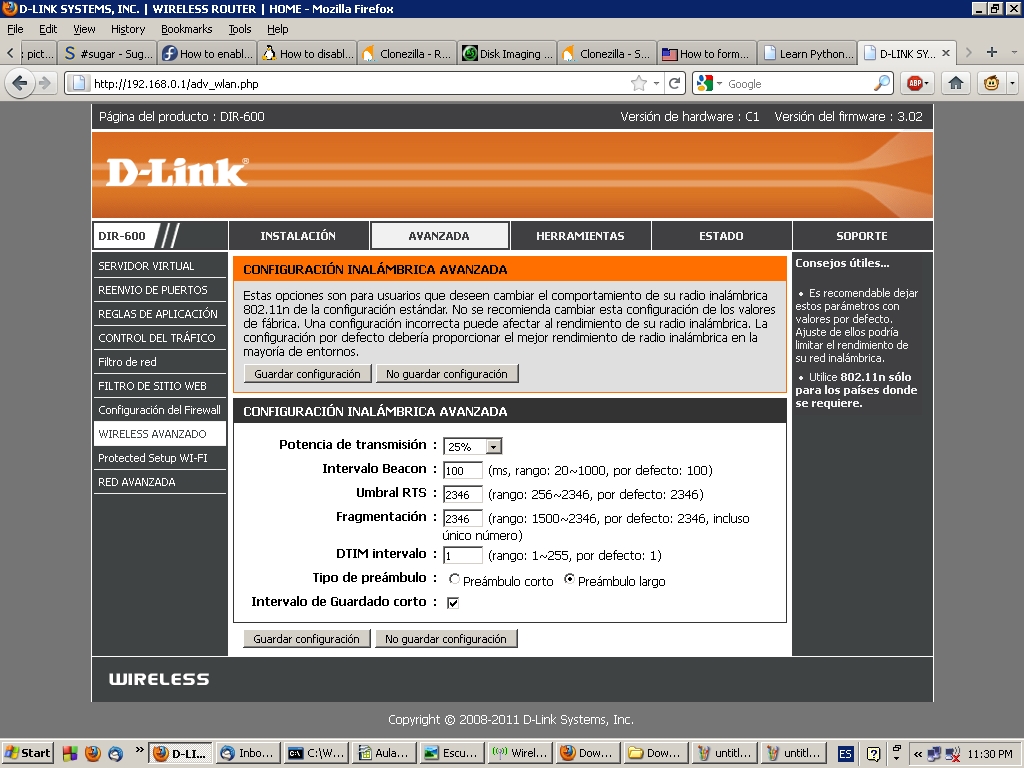Switch to the HERRAMIENTAS tab
1024x768 pixels.
(x=580, y=236)
